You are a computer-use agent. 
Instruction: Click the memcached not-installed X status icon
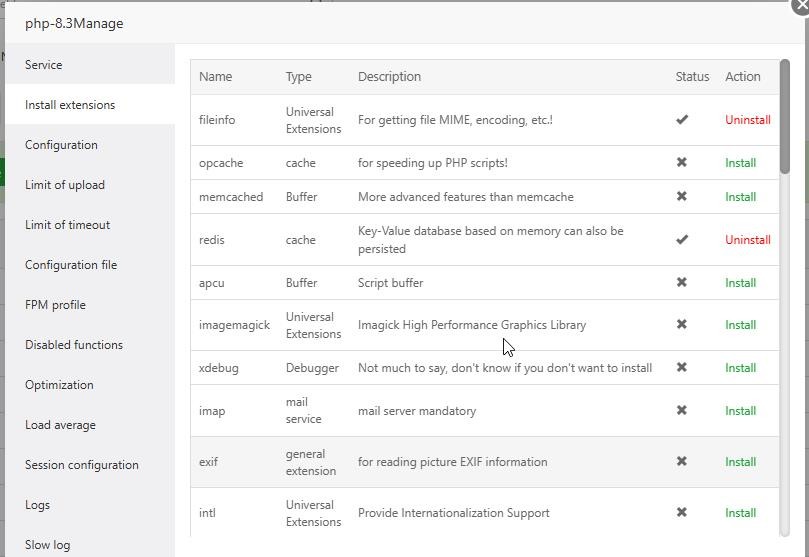click(682, 197)
